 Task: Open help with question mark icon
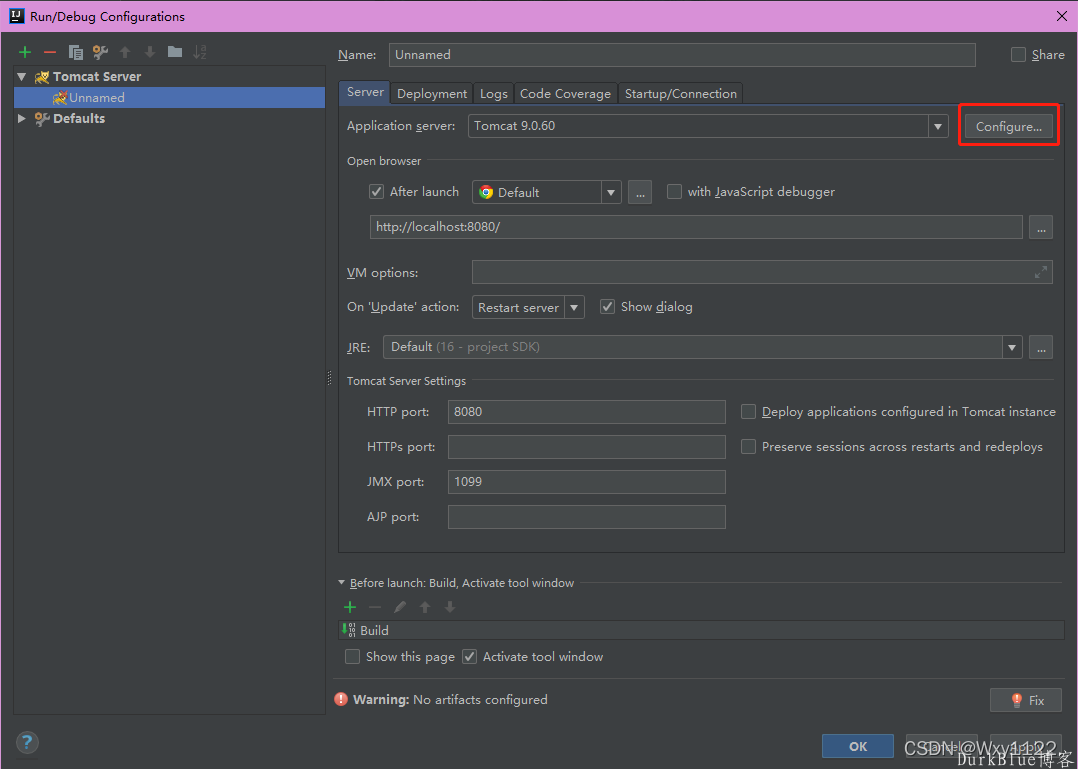click(27, 742)
